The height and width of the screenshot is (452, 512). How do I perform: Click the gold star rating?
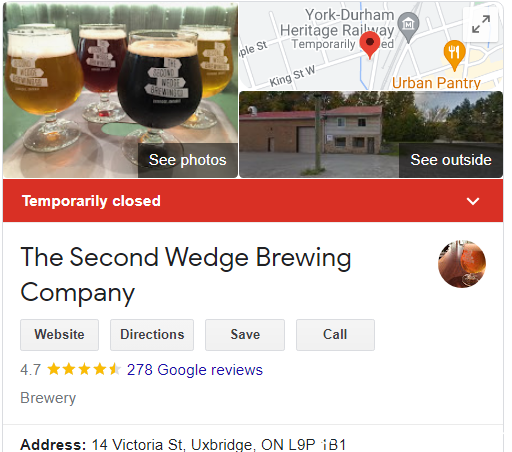pos(84,369)
